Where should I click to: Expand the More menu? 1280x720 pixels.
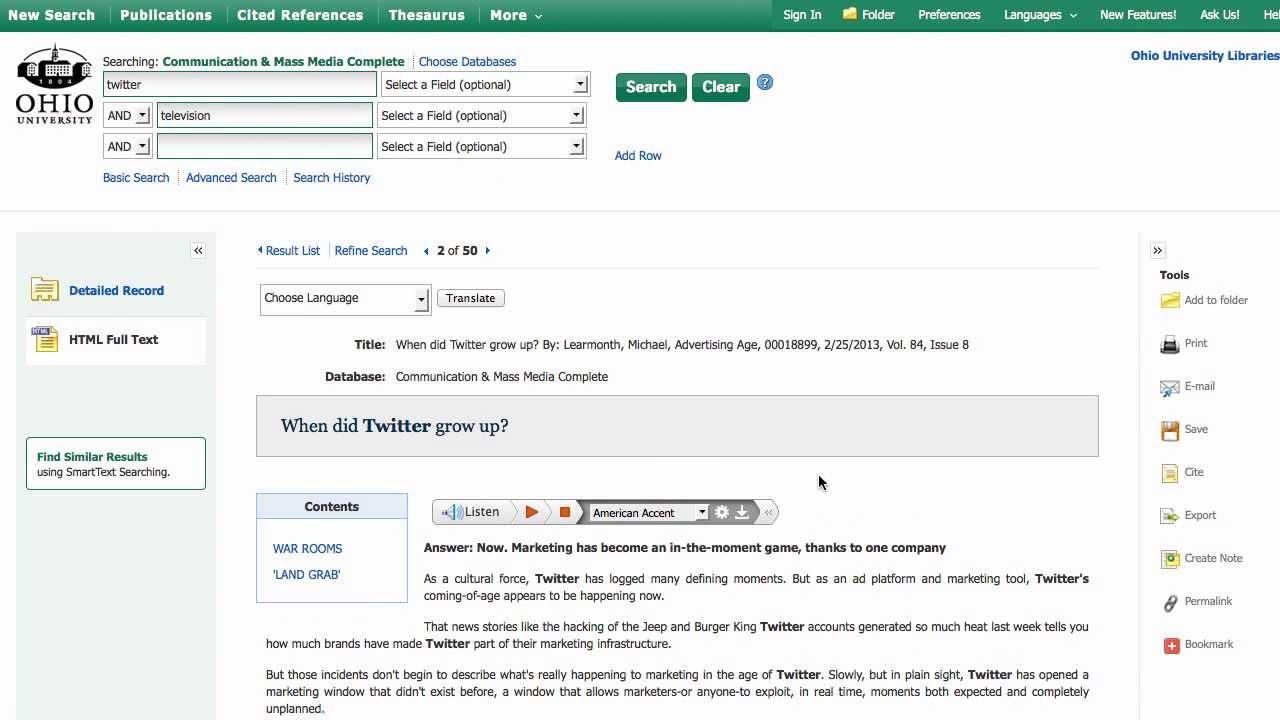(516, 15)
